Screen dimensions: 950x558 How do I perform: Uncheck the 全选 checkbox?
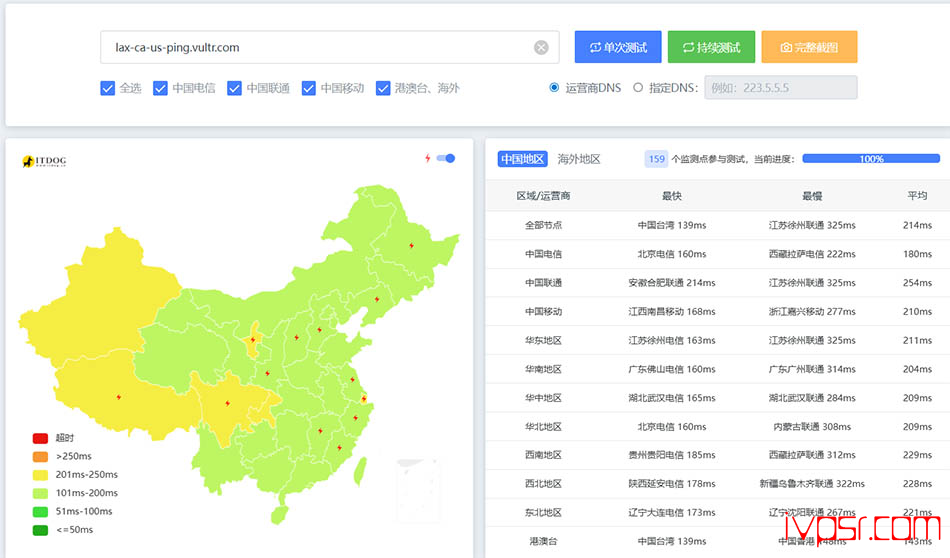[x=108, y=88]
